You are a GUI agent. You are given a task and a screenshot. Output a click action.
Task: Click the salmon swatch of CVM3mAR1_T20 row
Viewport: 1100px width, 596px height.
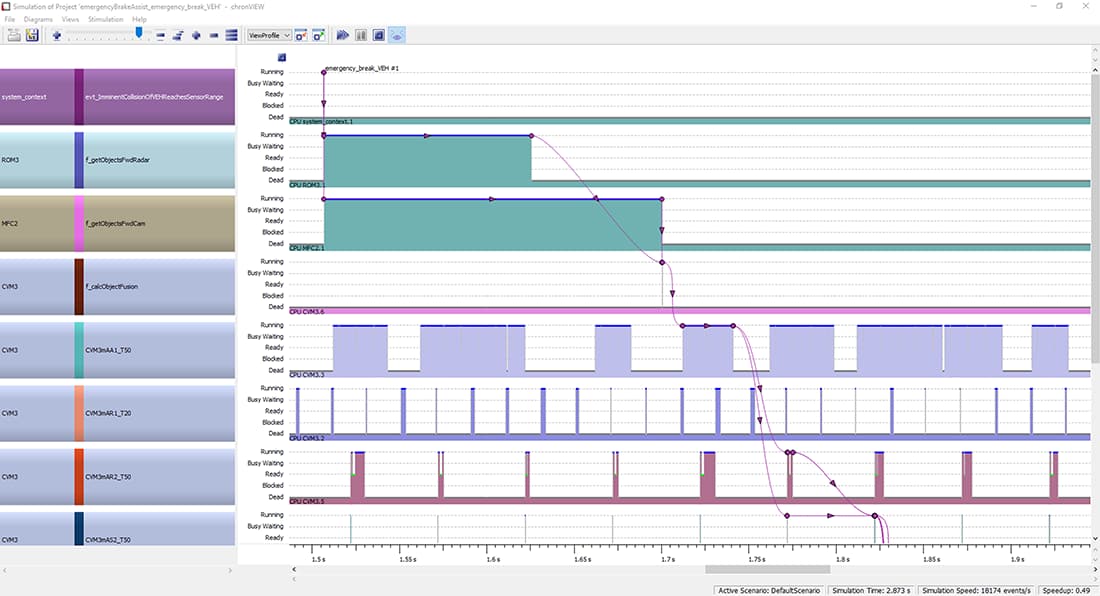[79, 413]
